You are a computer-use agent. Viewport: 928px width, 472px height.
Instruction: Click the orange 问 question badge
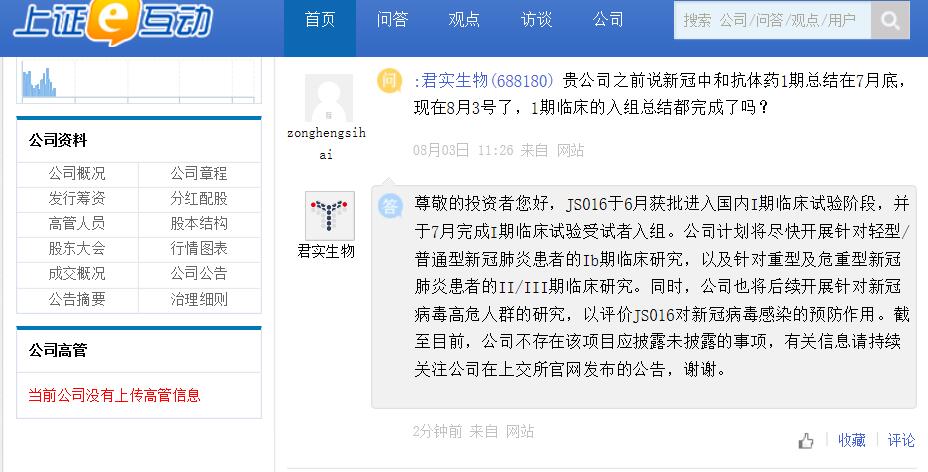pyautogui.click(x=389, y=81)
